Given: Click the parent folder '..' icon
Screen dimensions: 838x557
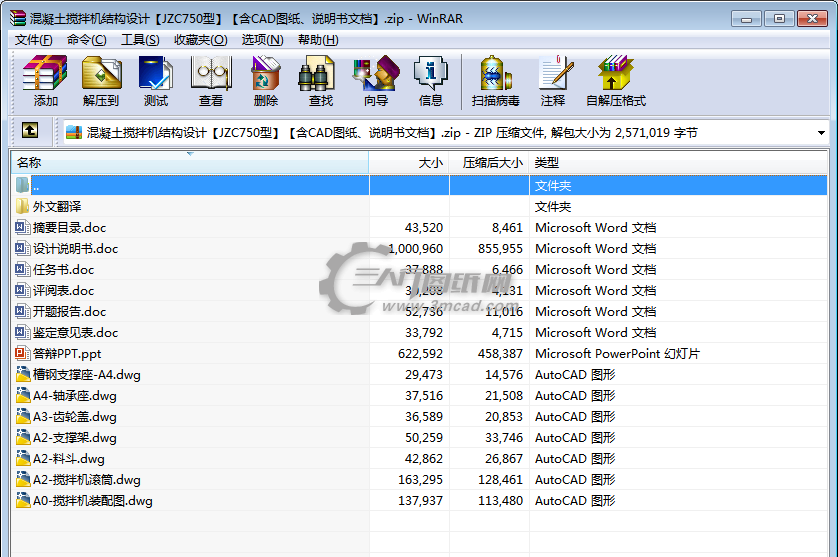Looking at the screenshot, I should (22, 185).
